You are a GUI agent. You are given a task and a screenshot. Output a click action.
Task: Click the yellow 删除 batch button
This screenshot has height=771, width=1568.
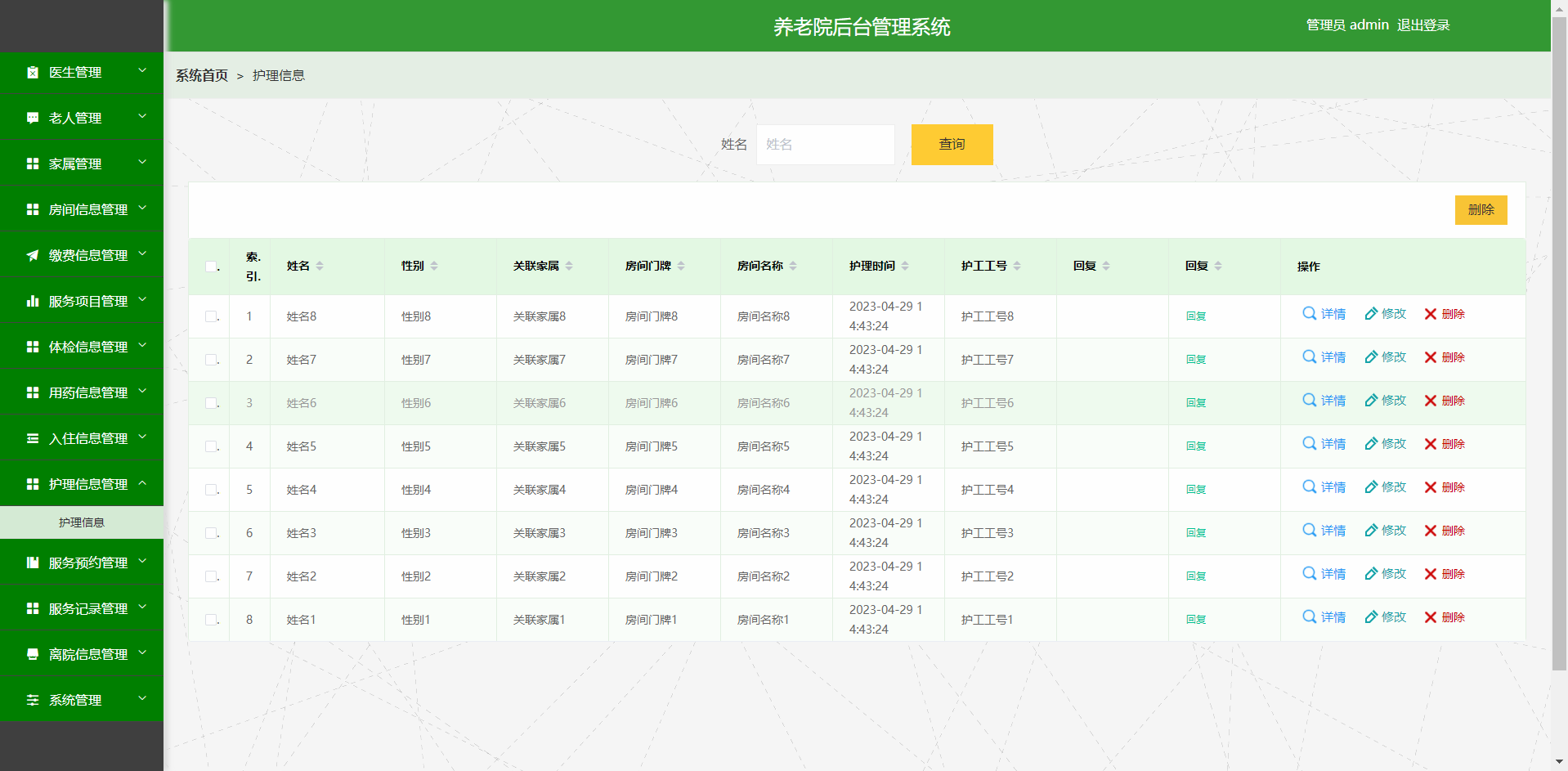coord(1481,210)
